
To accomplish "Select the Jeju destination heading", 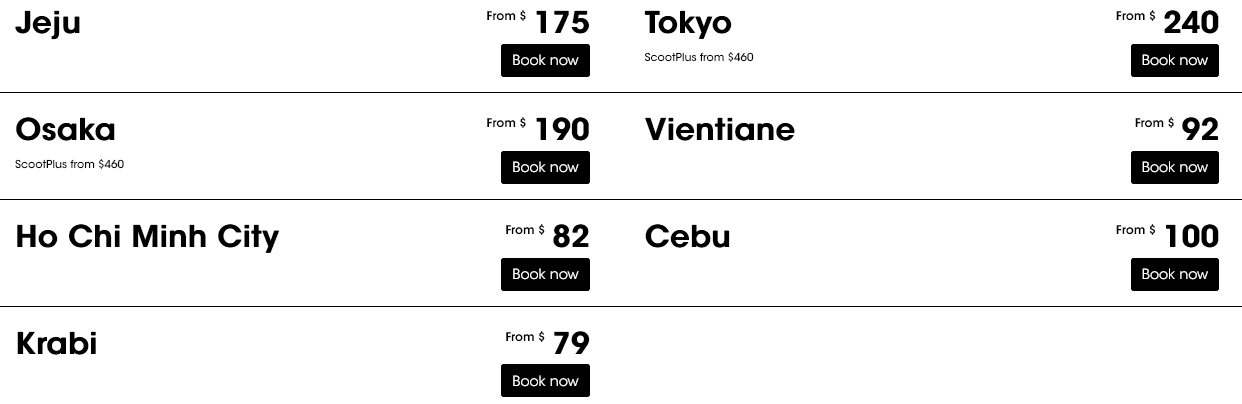I will click(48, 23).
